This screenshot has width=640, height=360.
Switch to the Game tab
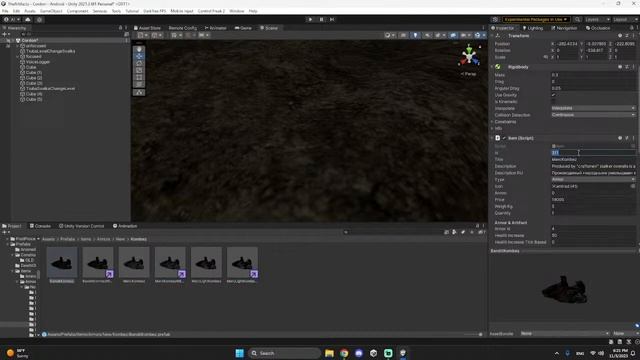(x=243, y=28)
